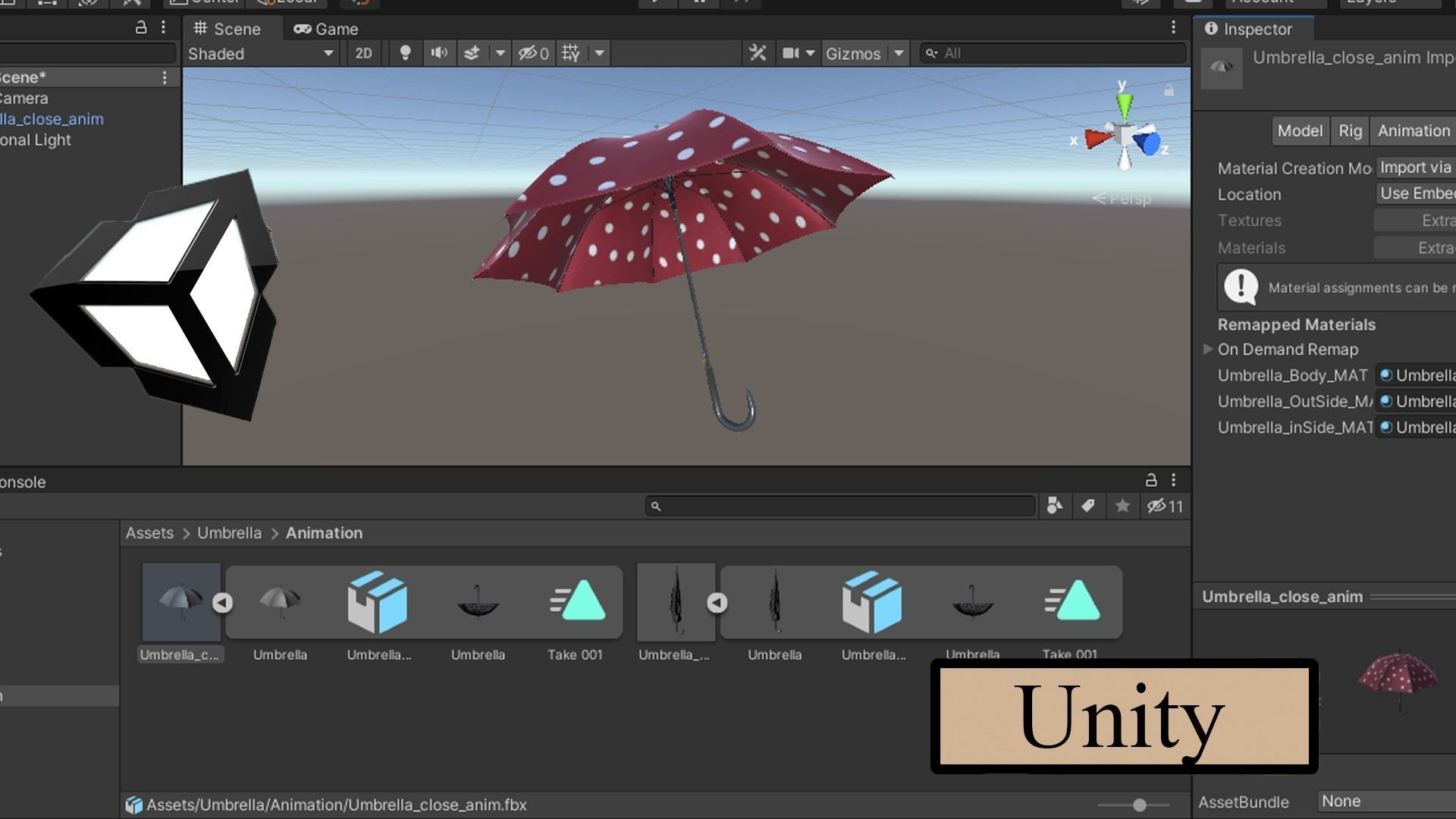Switch to Model import tab

[x=1300, y=130]
